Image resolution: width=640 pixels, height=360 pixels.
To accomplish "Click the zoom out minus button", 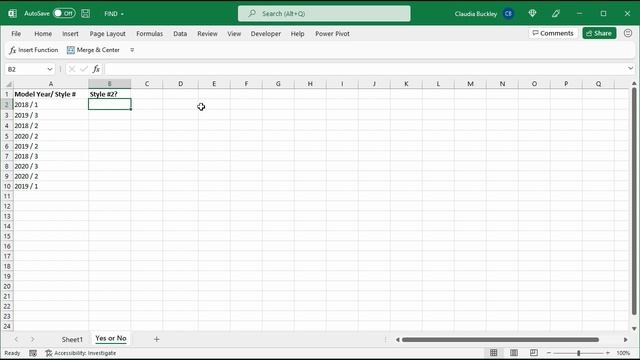I will click(549, 353).
